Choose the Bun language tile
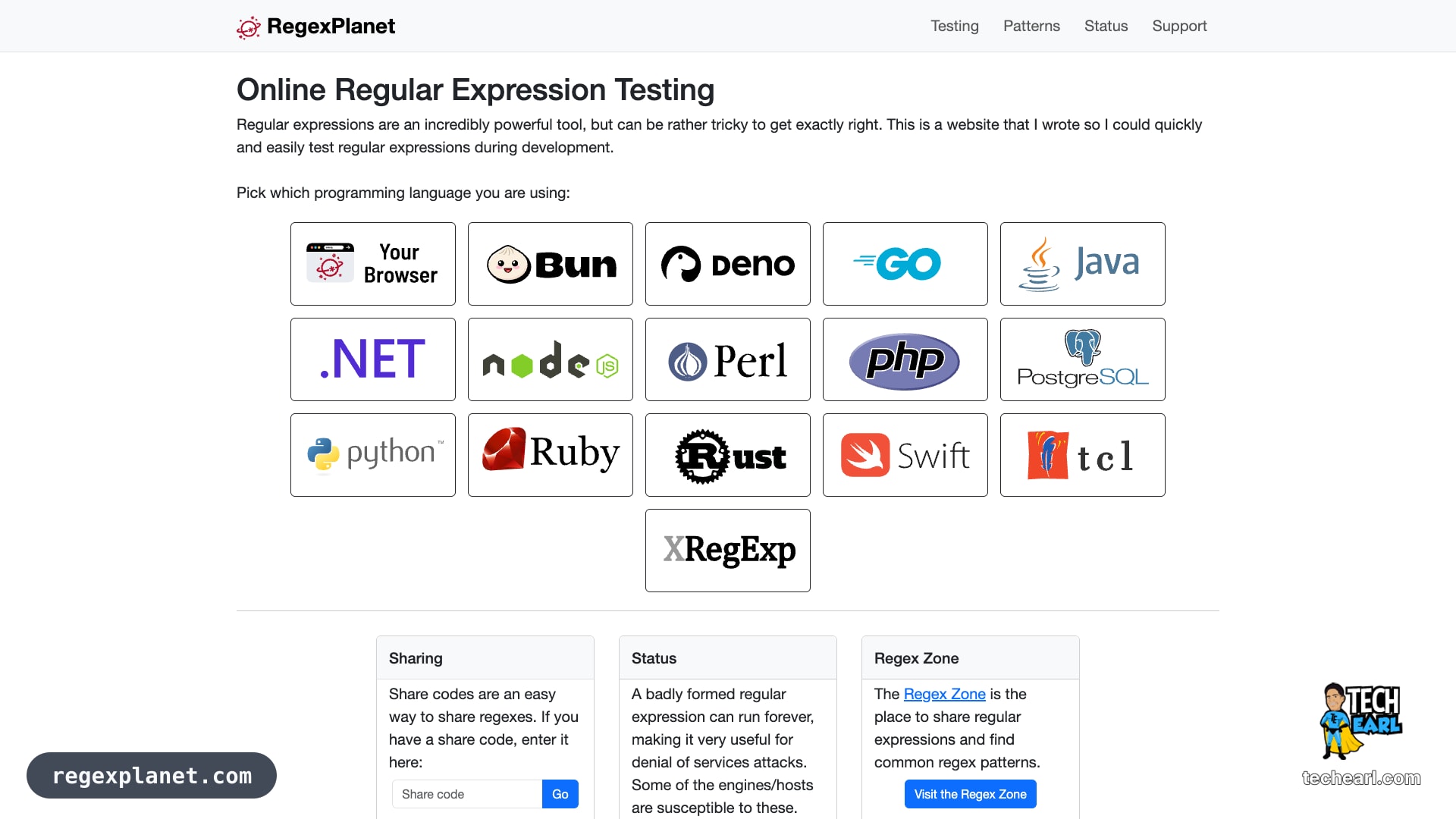Screen dimensions: 1456x819 (551, 264)
